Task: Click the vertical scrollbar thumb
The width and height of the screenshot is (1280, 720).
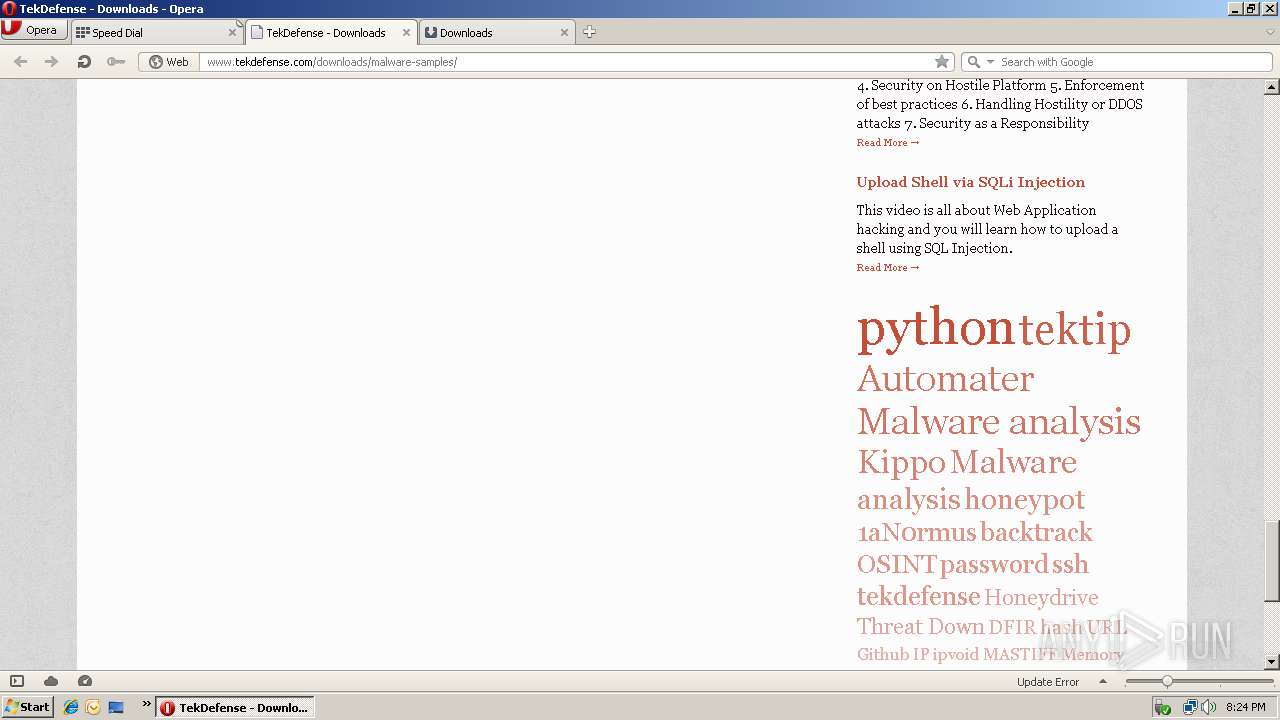Action: click(x=1271, y=561)
